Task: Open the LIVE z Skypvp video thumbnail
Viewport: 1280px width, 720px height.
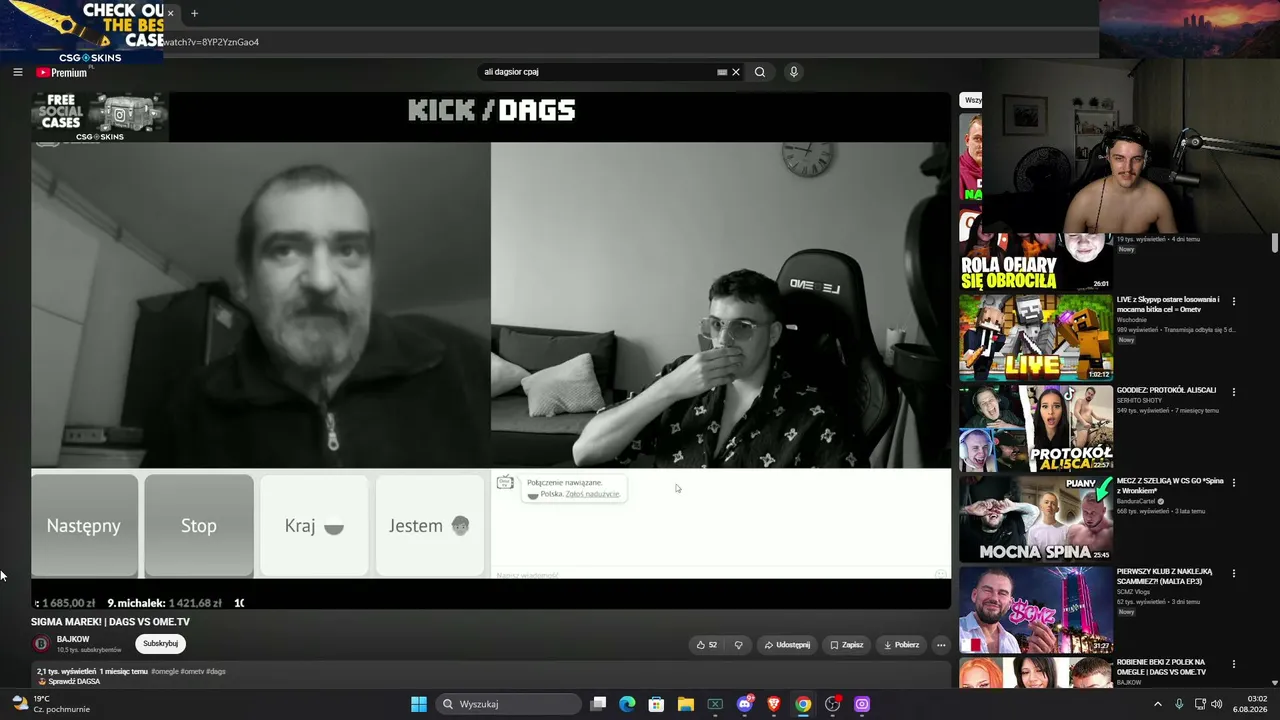Action: [x=1035, y=338]
